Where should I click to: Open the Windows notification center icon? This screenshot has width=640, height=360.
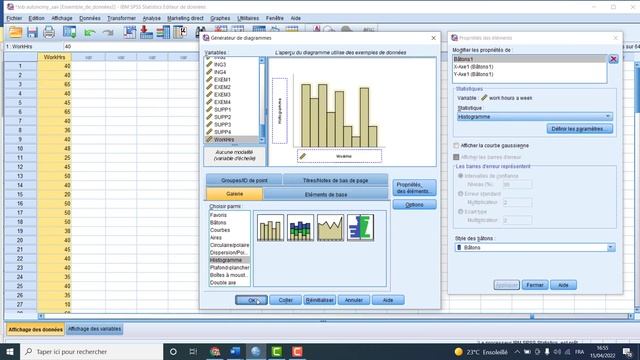(x=627, y=351)
